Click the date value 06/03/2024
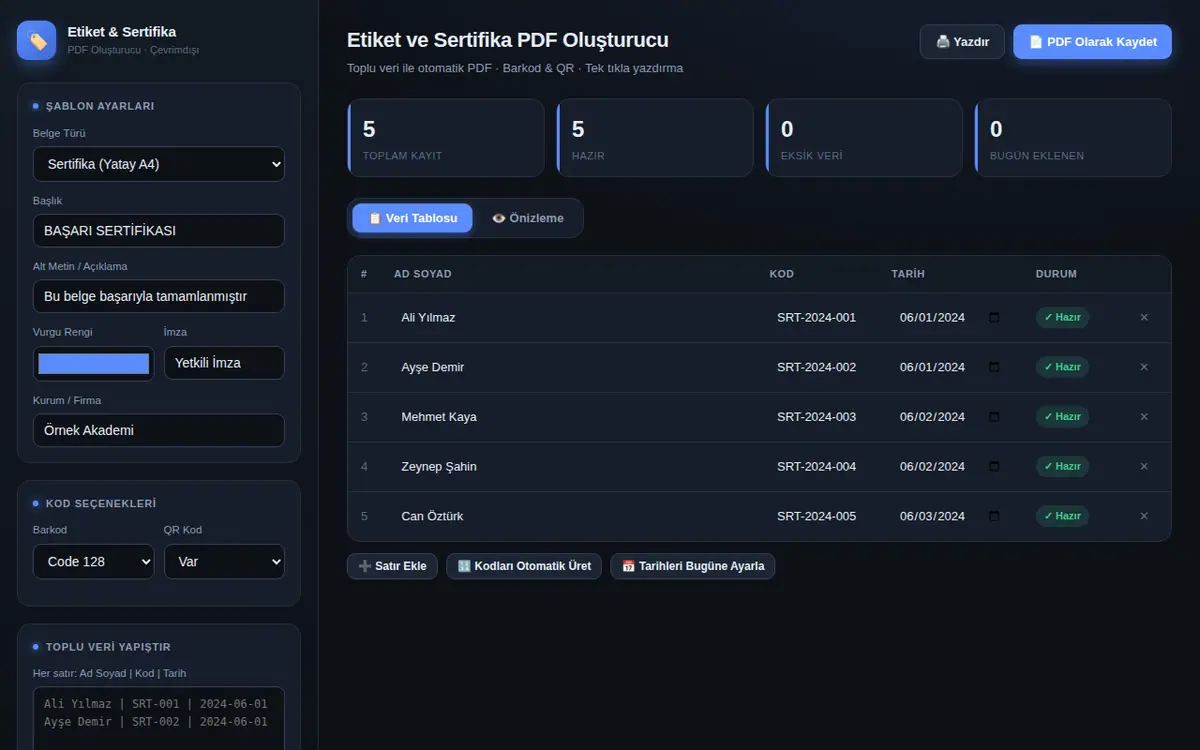This screenshot has height=750, width=1200. click(932, 516)
